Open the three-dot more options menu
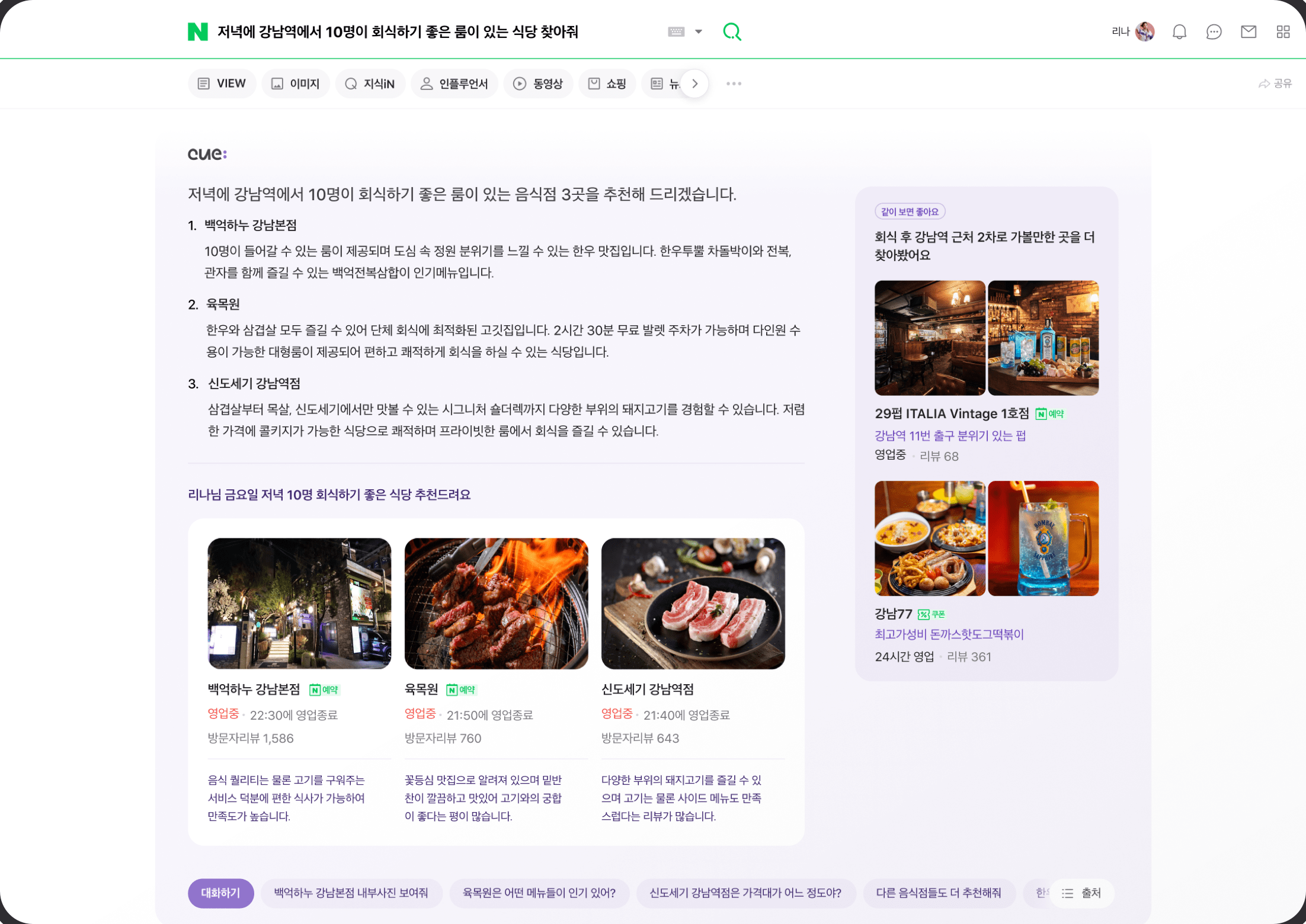 pyautogui.click(x=734, y=84)
